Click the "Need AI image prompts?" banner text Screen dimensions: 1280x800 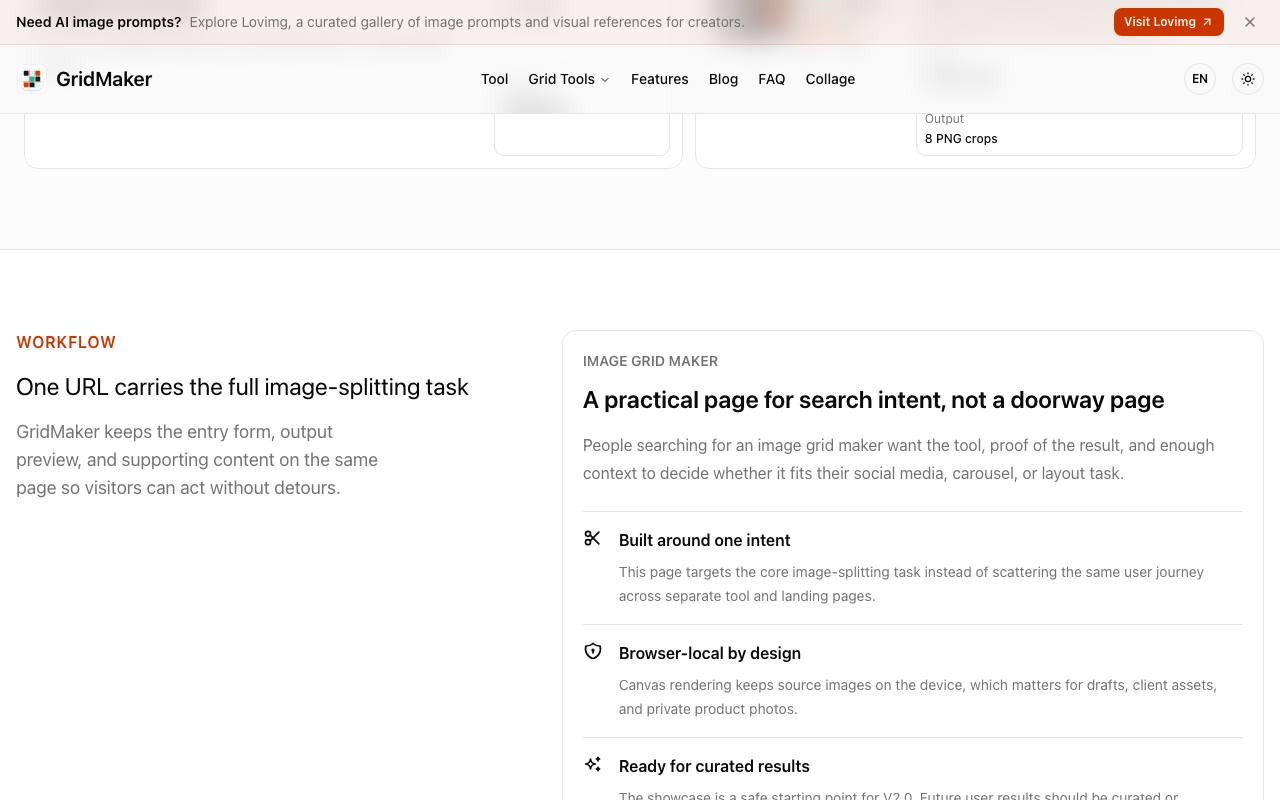[99, 22]
